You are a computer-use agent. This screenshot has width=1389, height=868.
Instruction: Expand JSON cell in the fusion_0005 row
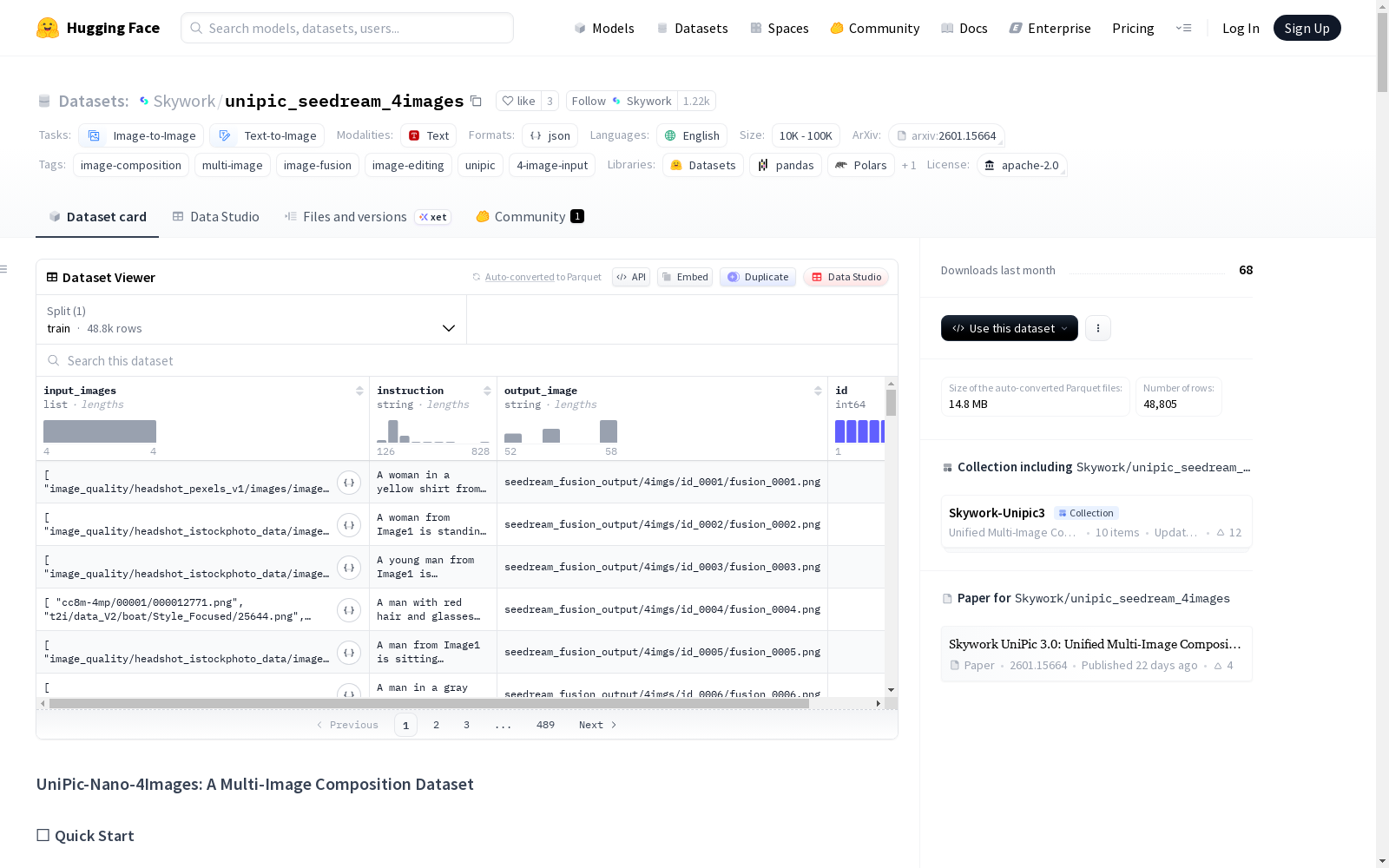click(x=349, y=653)
